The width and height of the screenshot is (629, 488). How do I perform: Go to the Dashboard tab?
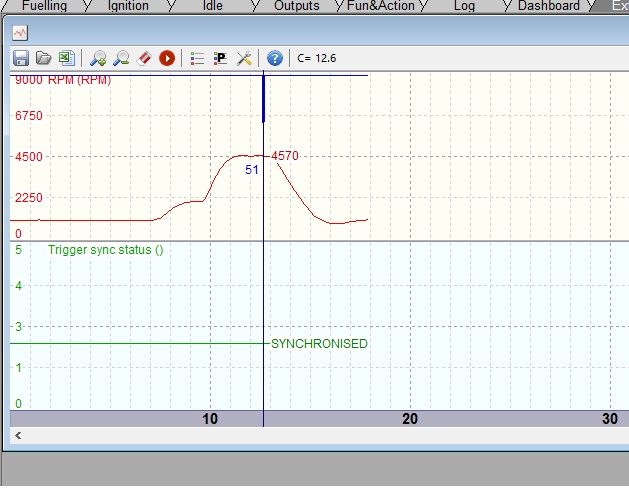[x=548, y=6]
